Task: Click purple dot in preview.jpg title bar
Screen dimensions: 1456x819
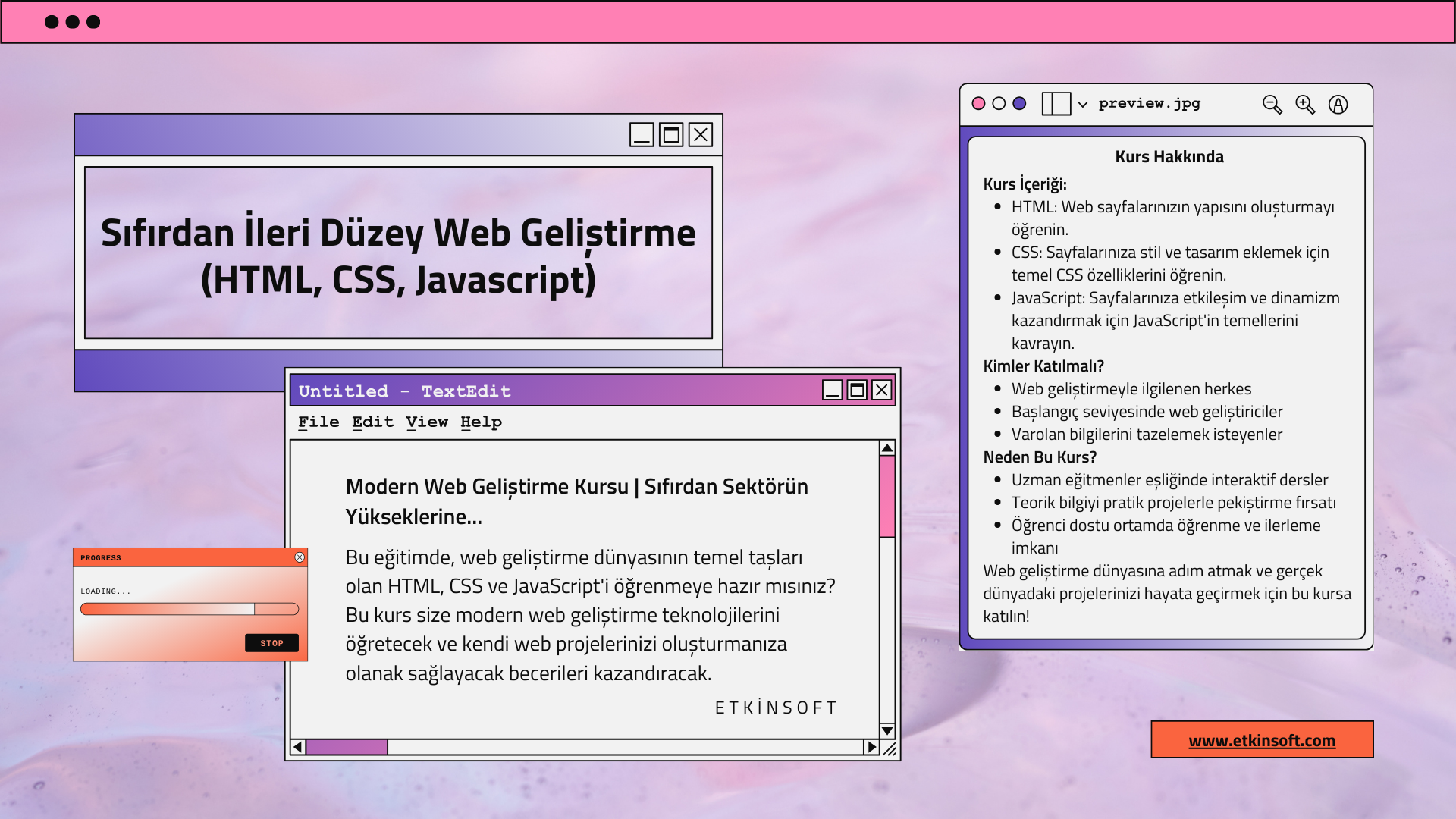Action: pyautogui.click(x=1019, y=104)
